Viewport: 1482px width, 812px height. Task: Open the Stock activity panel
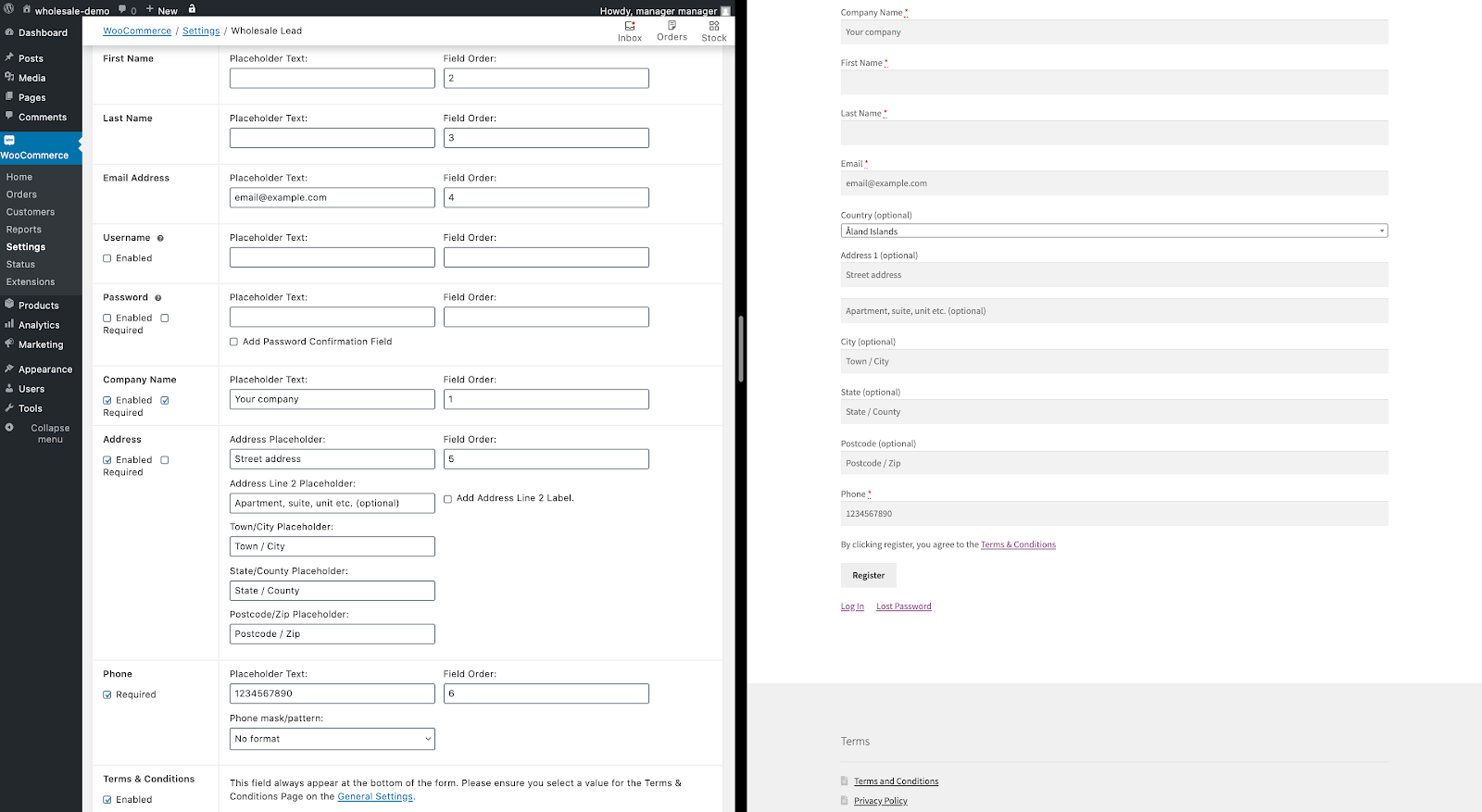click(x=714, y=31)
